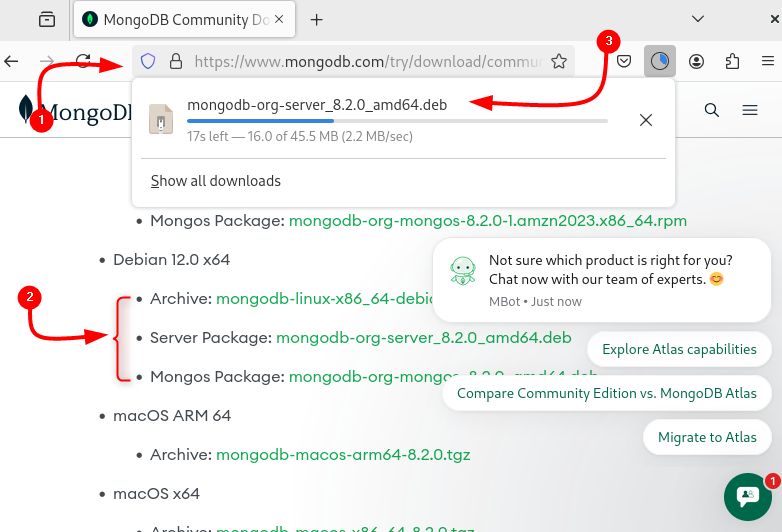Viewport: 782px width, 532px height.
Task: Toggle the Downloads toolbar button
Action: [660, 61]
